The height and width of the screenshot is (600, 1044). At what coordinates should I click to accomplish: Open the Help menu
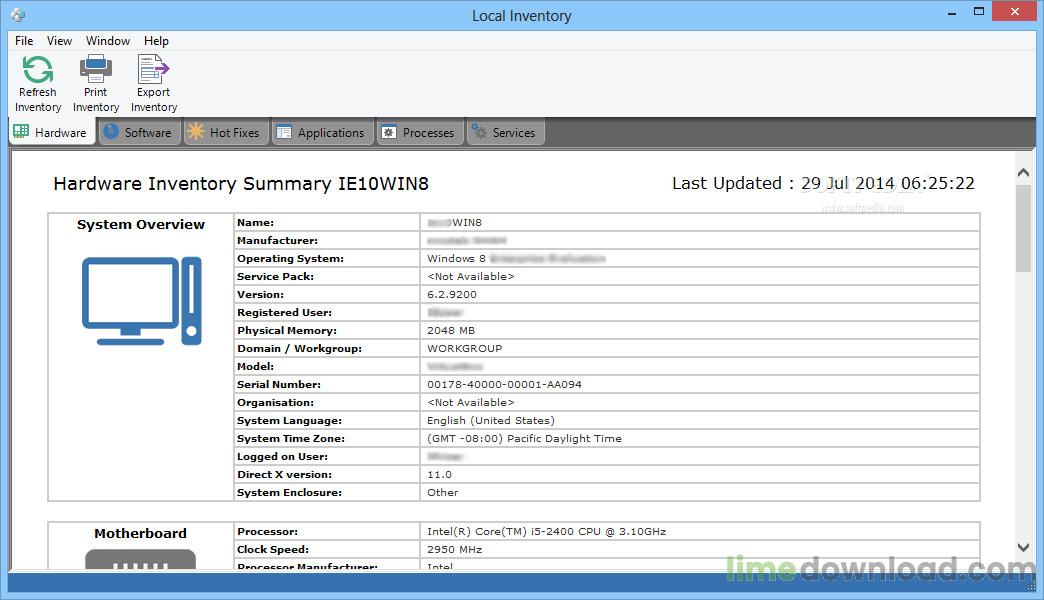click(156, 41)
